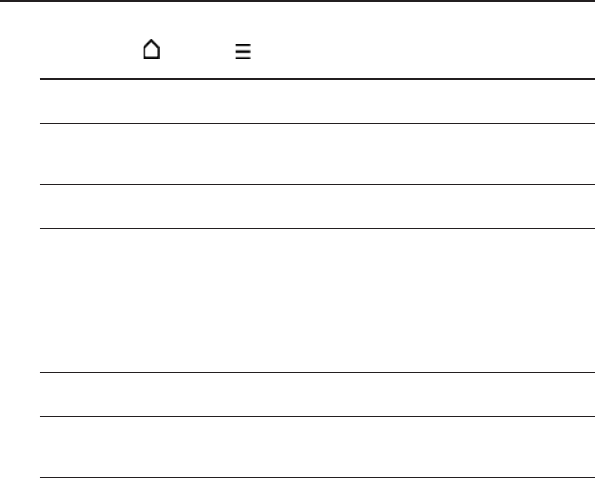
Task: Click blank space between home and menu icons
Action: click(x=198, y=50)
